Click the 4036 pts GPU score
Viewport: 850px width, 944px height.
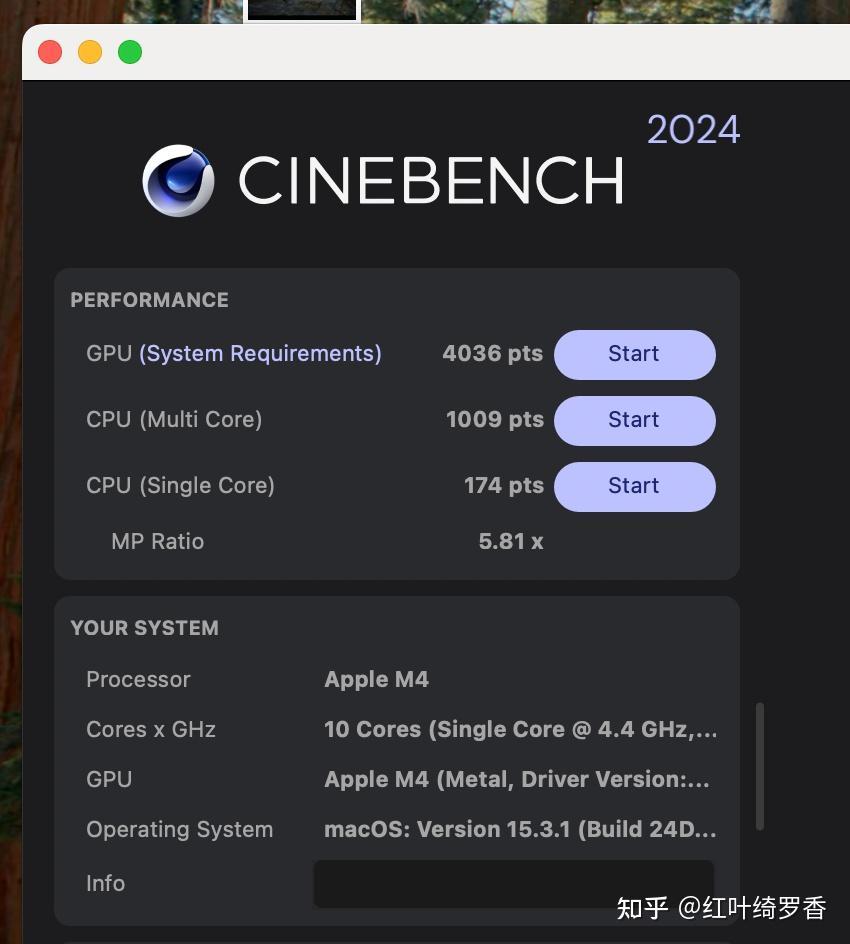pos(492,353)
